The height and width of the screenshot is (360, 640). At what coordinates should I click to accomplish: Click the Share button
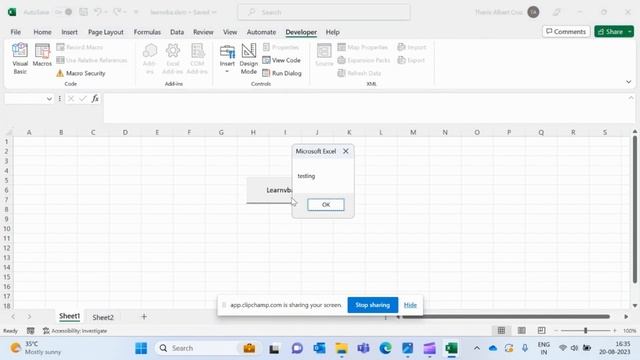point(610,31)
